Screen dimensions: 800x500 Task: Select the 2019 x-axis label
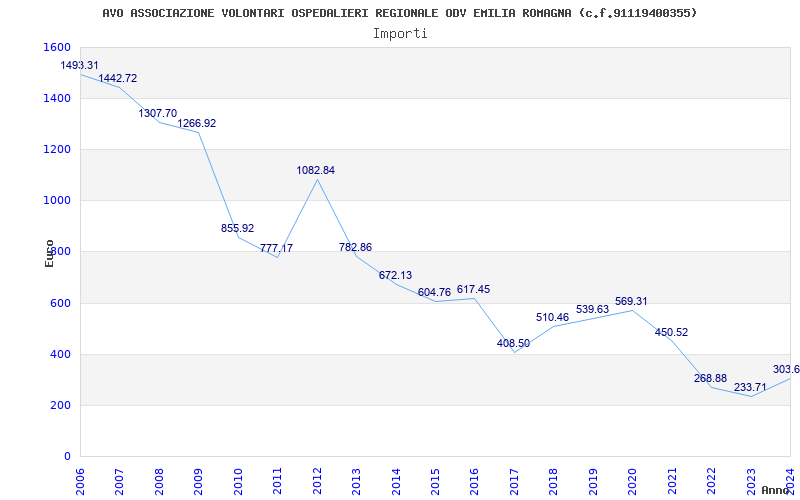click(x=593, y=480)
